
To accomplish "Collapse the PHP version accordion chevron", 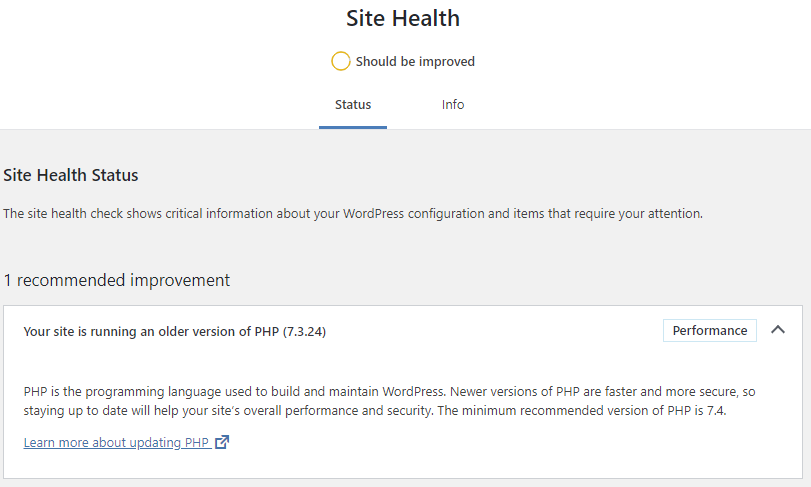I will [777, 330].
